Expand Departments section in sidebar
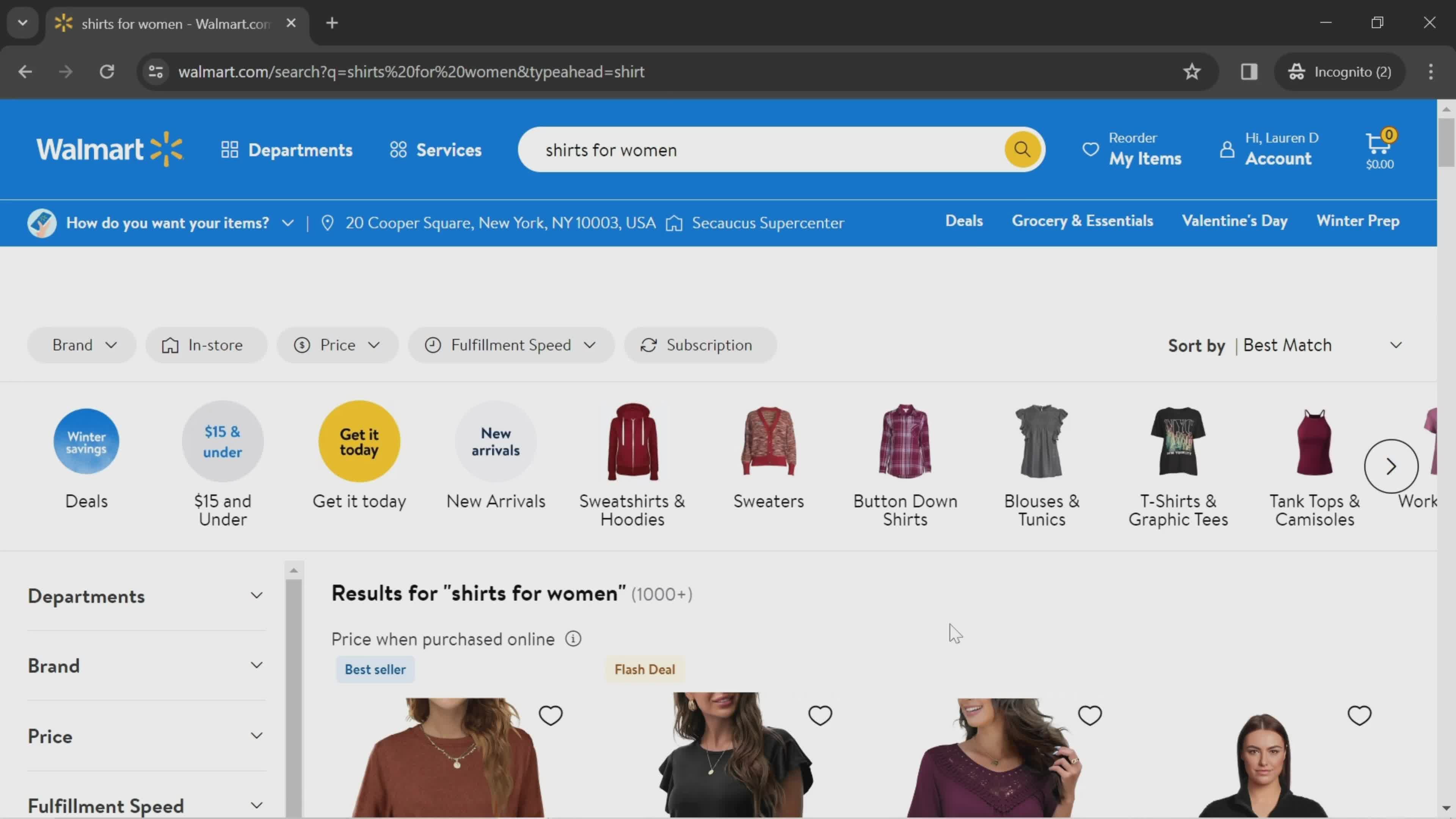Viewport: 1456px width, 819px height. (146, 596)
